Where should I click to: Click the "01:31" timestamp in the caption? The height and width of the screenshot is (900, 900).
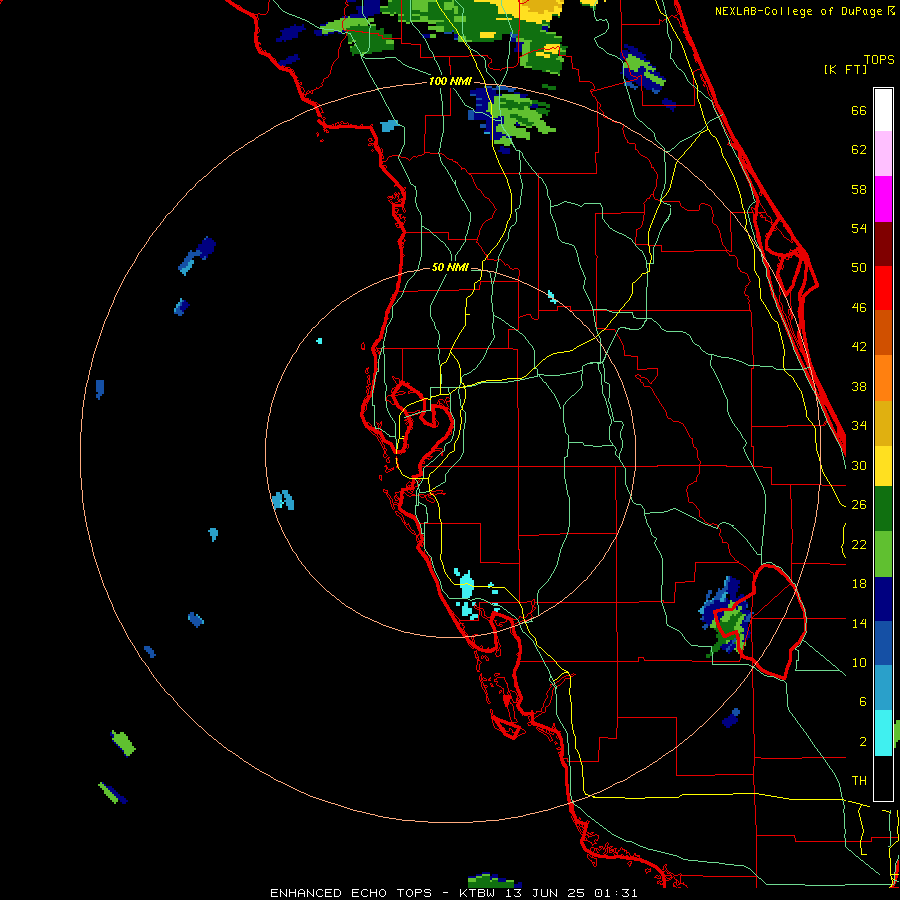coord(616,893)
